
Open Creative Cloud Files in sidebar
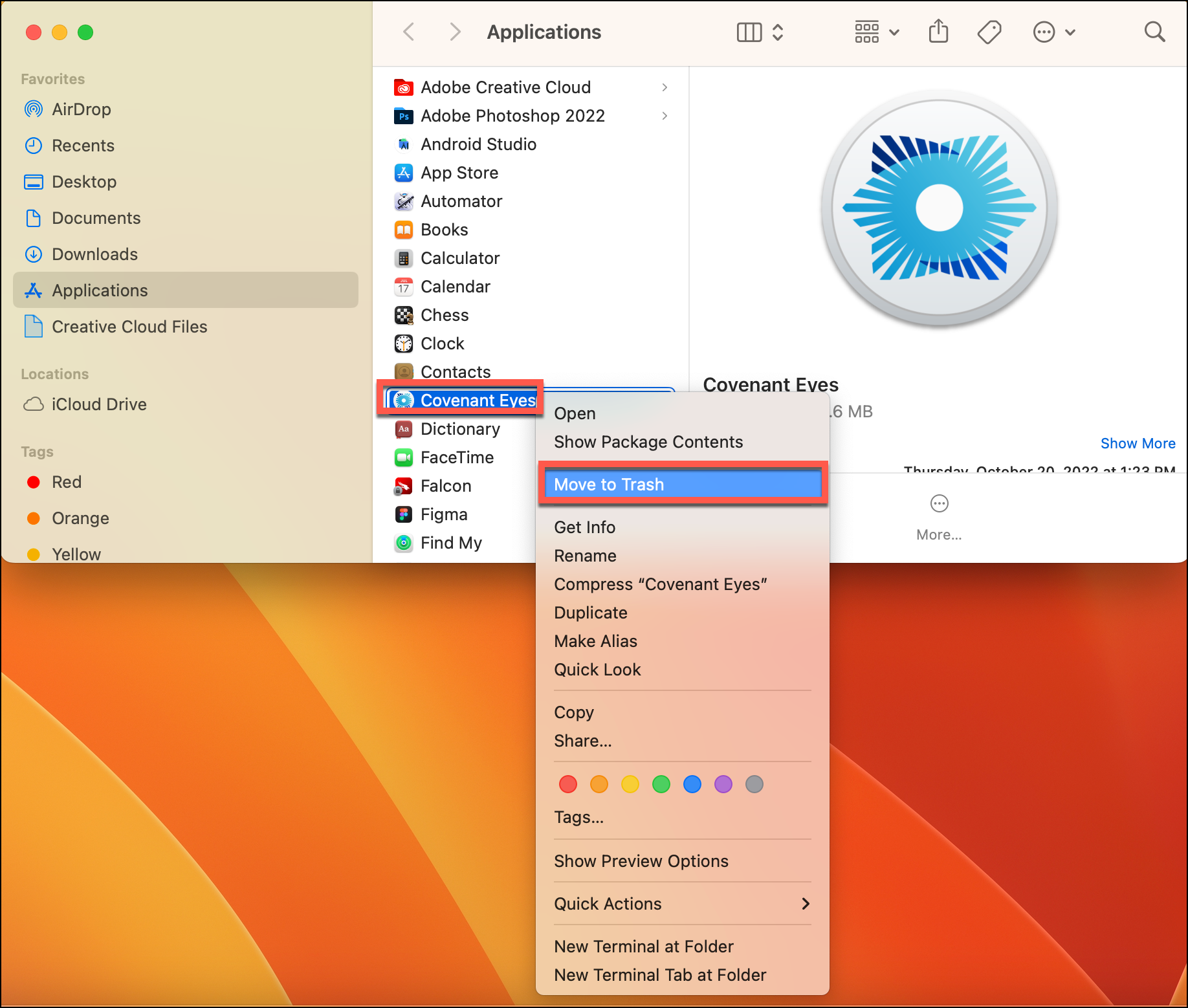tap(185, 327)
